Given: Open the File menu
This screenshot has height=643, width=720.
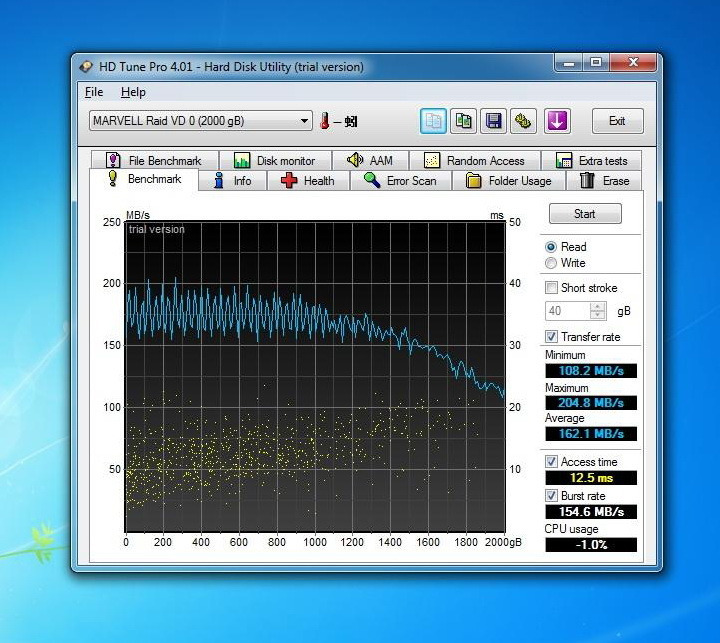Looking at the screenshot, I should point(94,92).
